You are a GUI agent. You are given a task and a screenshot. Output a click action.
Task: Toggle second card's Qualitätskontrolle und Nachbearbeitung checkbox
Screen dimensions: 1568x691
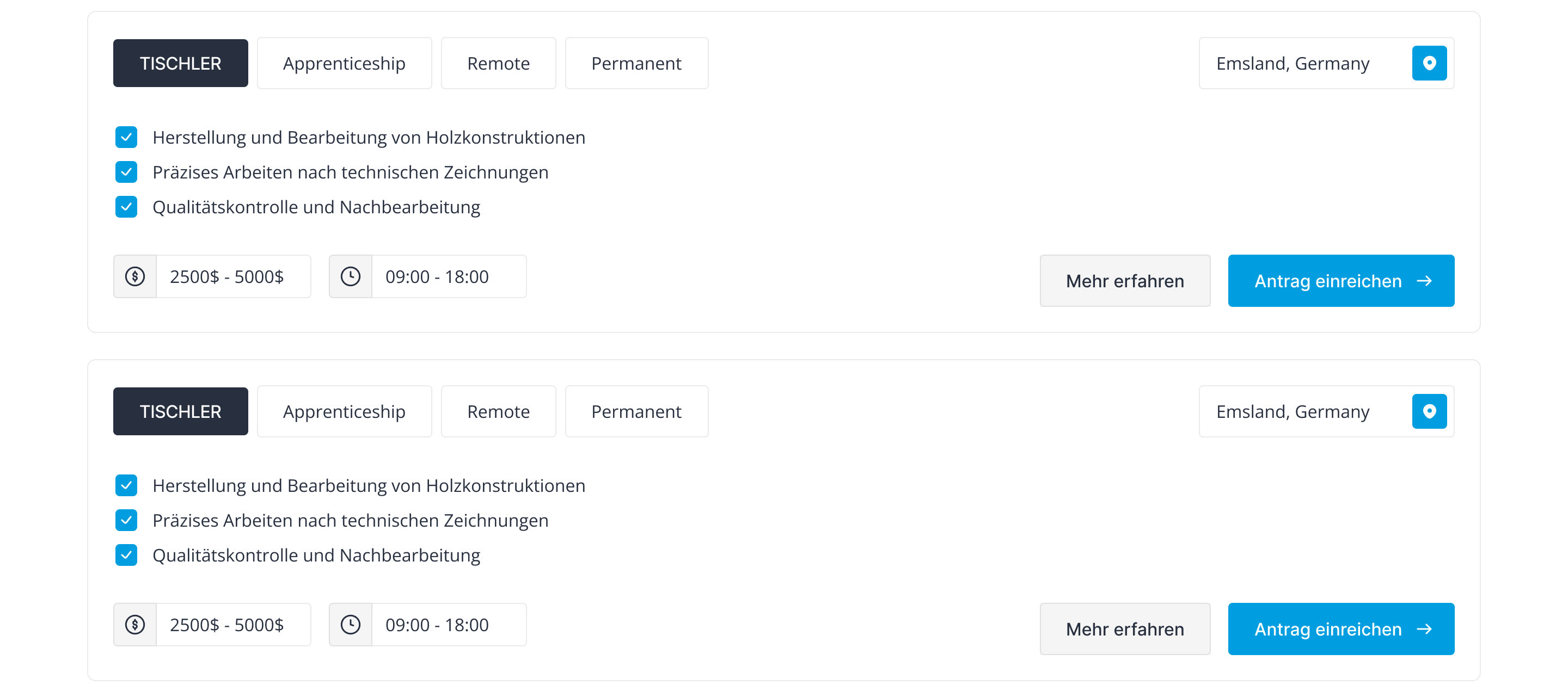click(x=126, y=555)
